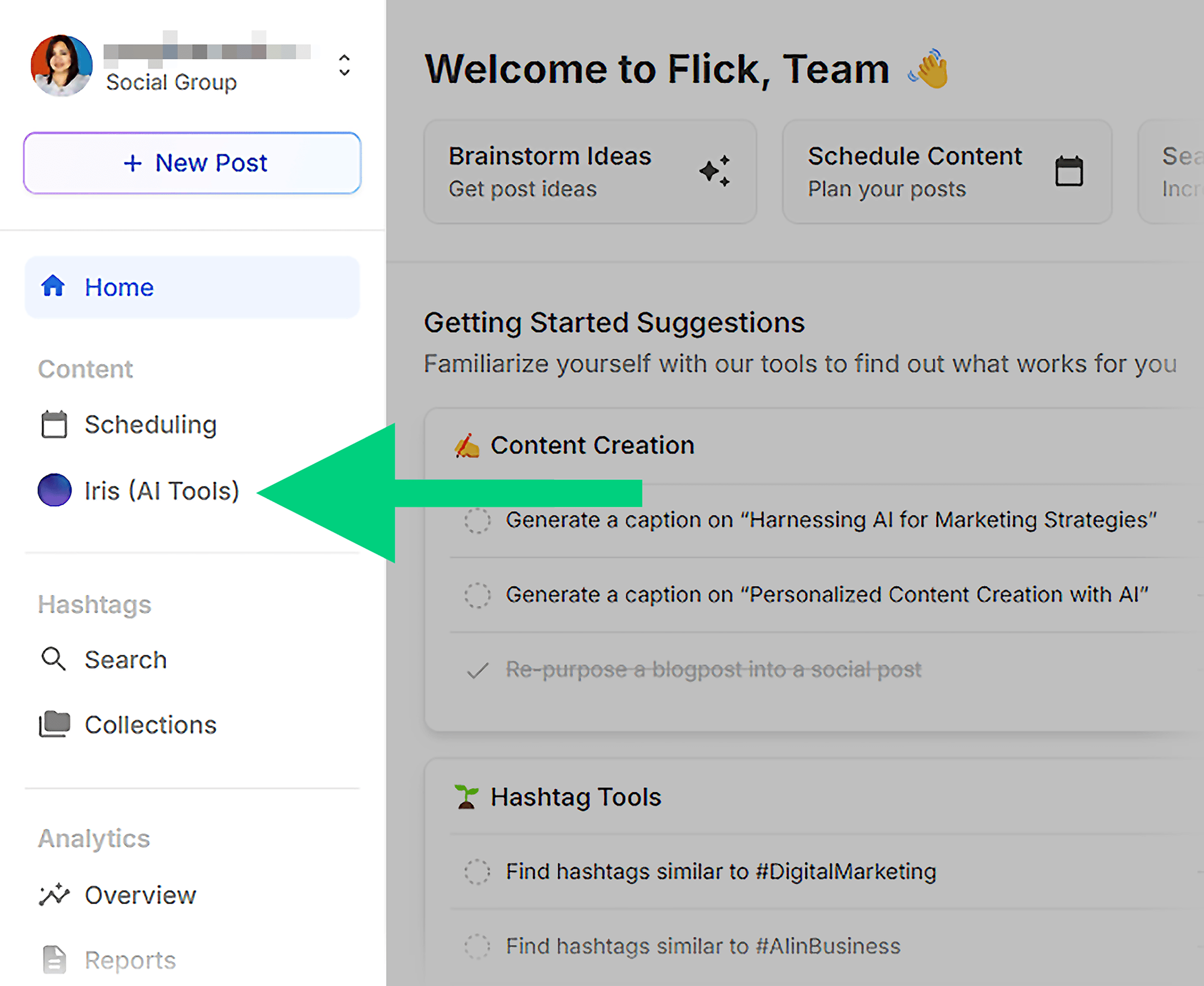Click the Home house icon
Image resolution: width=1204 pixels, height=986 pixels.
53,286
